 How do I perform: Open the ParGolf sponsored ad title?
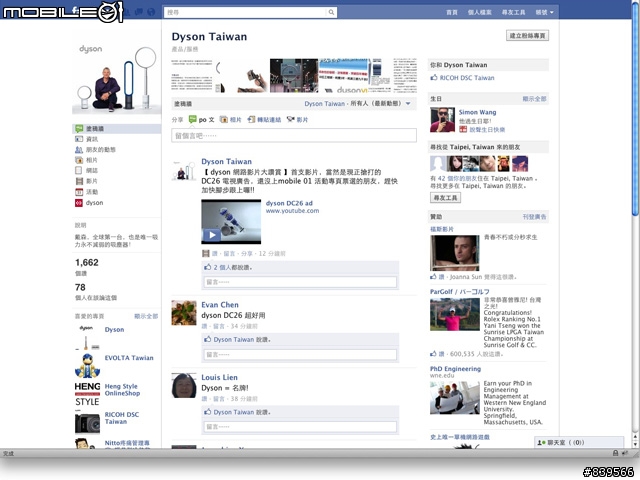(460, 292)
